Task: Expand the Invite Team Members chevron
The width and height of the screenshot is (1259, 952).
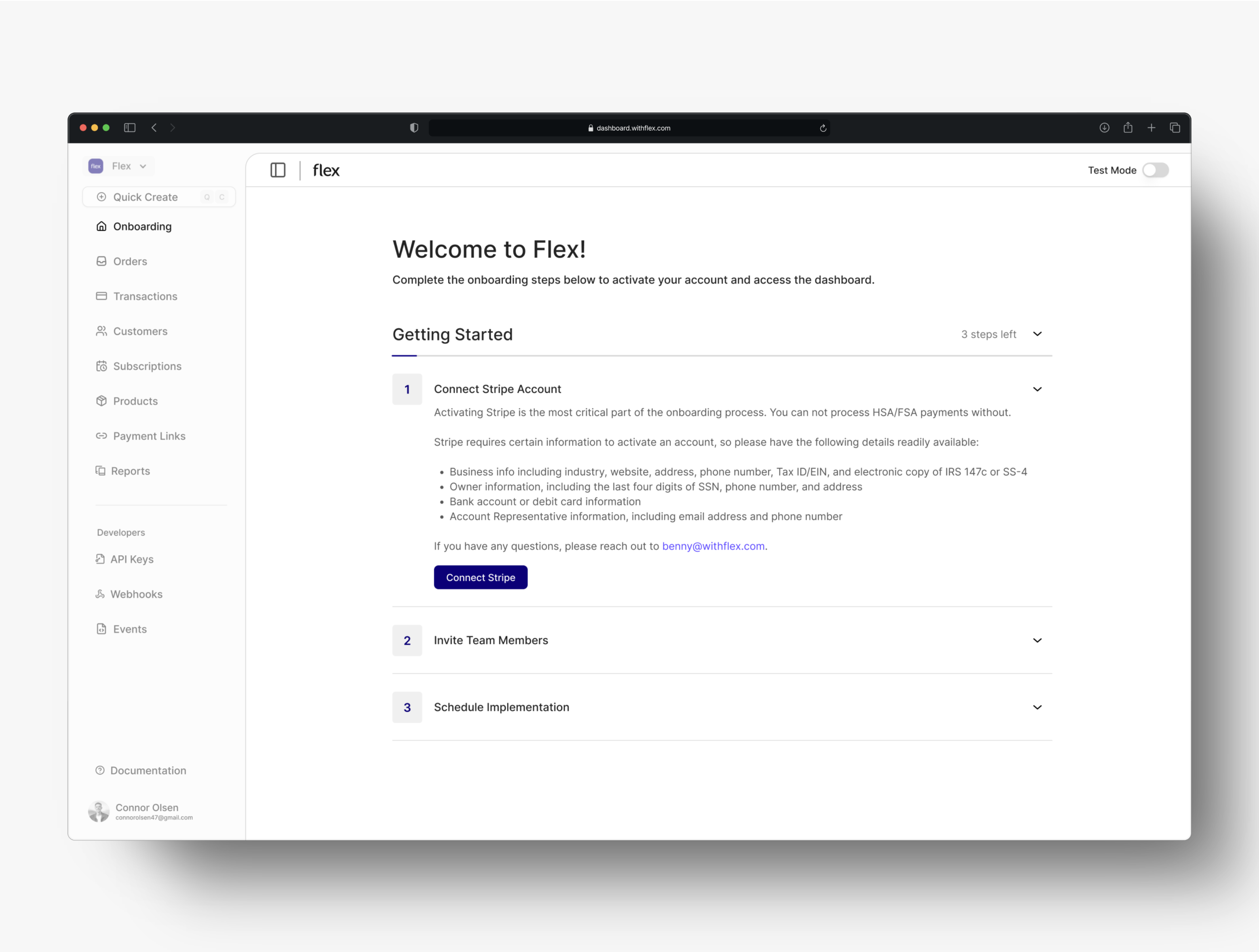Action: pyautogui.click(x=1037, y=640)
